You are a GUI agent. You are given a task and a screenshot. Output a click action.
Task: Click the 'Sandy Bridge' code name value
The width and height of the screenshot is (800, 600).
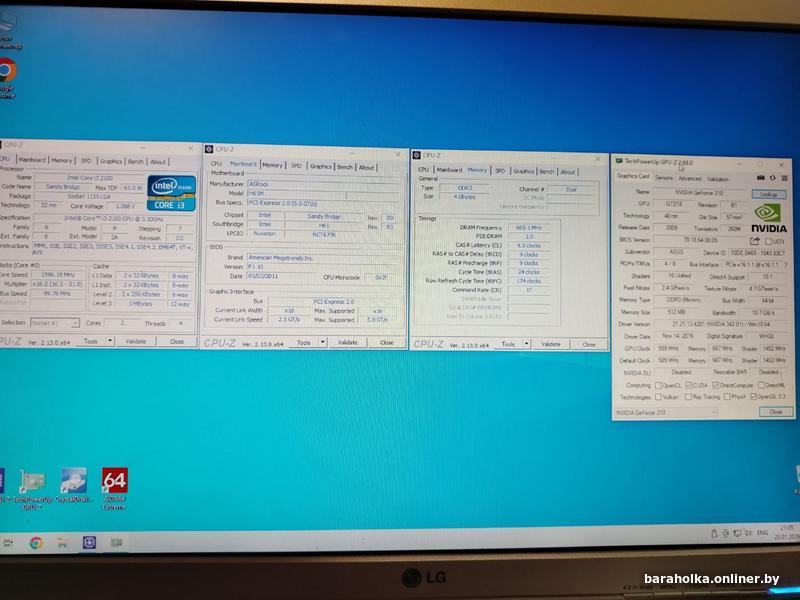click(62, 187)
